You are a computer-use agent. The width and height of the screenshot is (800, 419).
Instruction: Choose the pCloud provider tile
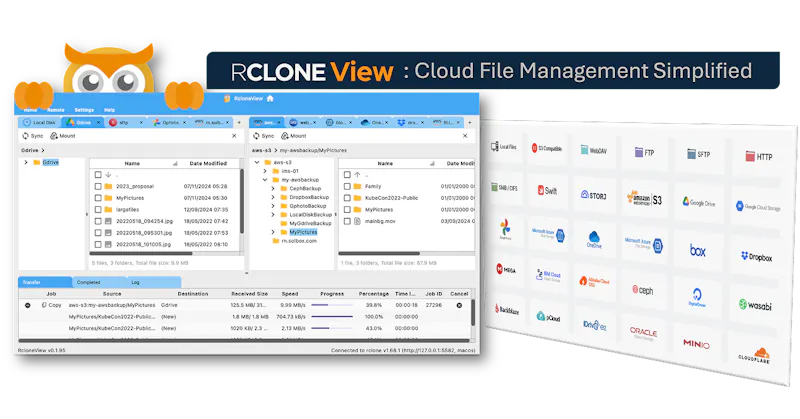(x=548, y=317)
